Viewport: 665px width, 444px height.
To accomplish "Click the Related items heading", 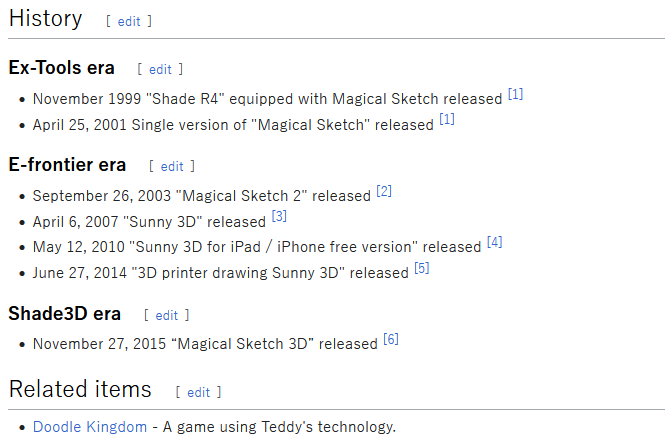I will (80, 389).
